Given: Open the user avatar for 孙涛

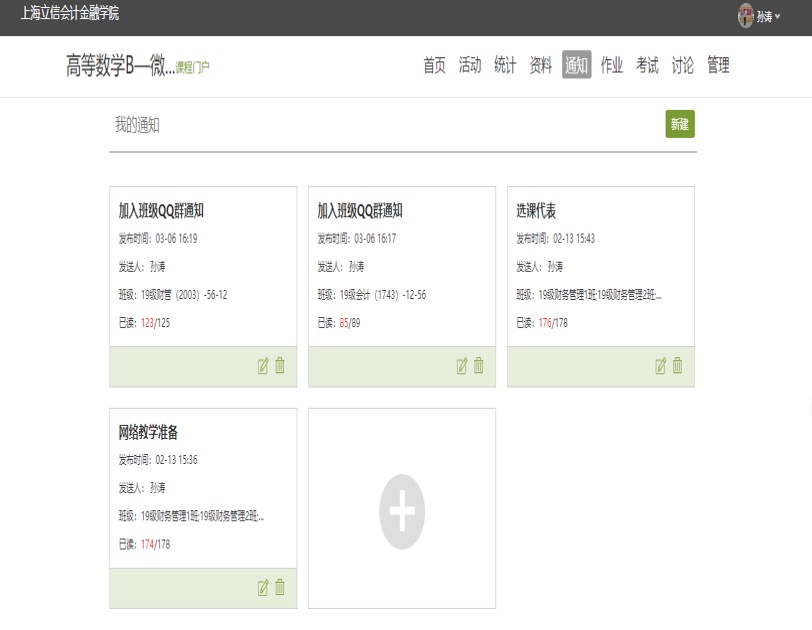Looking at the screenshot, I should 746,15.
